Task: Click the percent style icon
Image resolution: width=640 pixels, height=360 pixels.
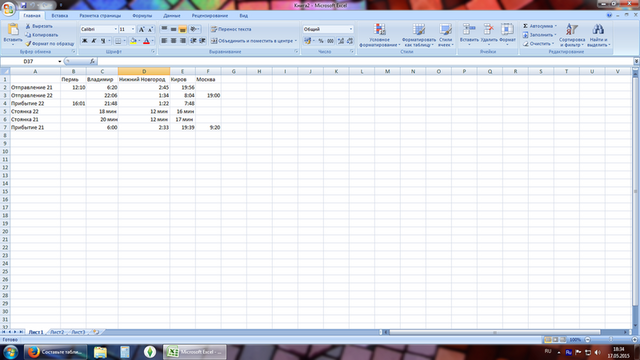Action: pyautogui.click(x=321, y=41)
